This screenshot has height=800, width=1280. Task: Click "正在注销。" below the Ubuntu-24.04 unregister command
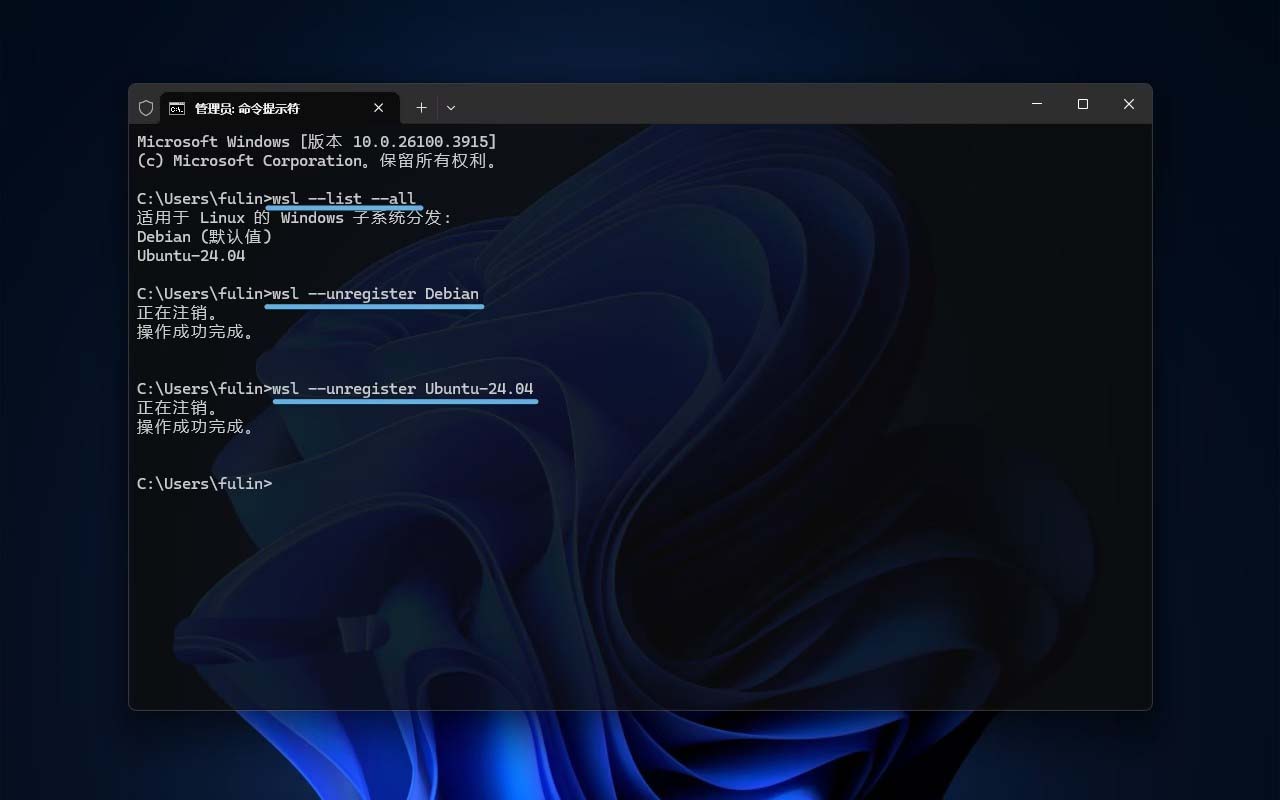pos(178,408)
